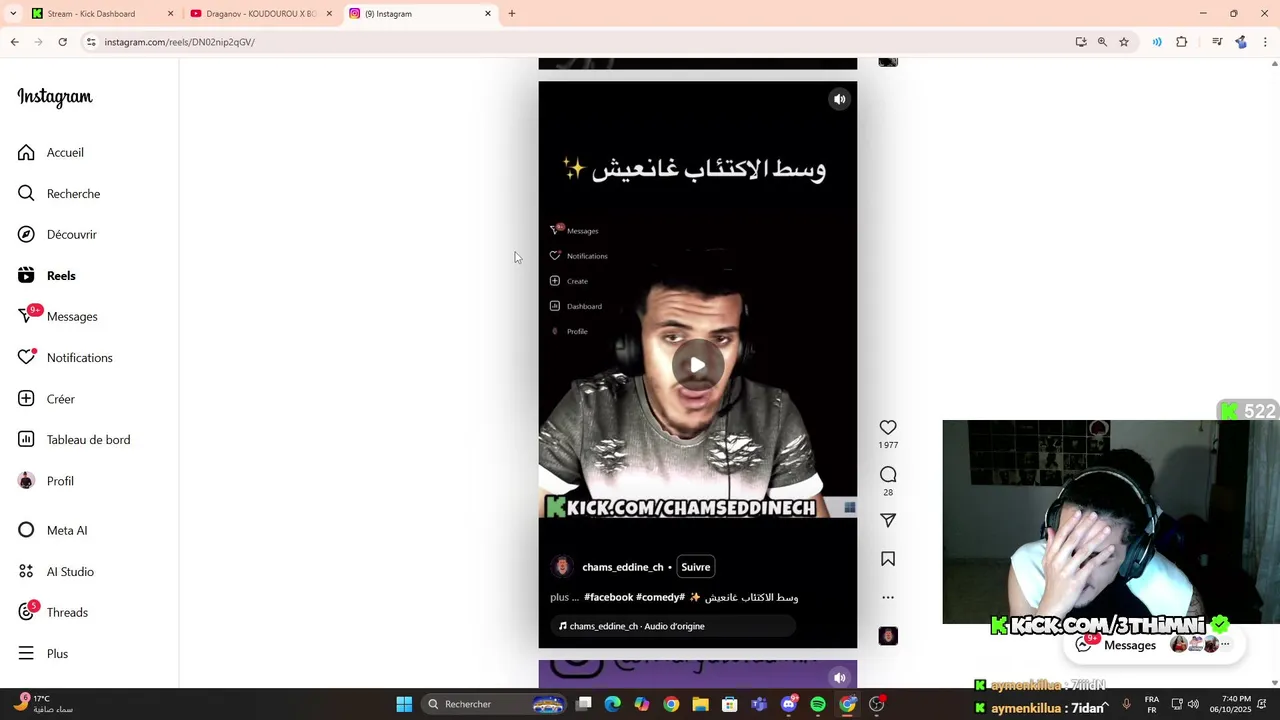The image size is (1280, 720).
Task: Click Suivre to follow chams_eddine_ch
Action: click(696, 567)
